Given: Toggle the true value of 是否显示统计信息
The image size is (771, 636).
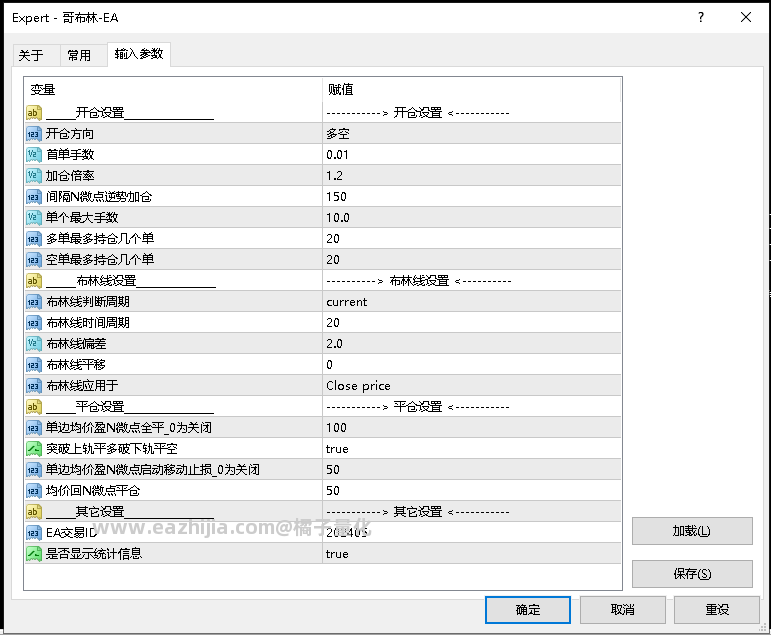Looking at the screenshot, I should pyautogui.click(x=472, y=554).
